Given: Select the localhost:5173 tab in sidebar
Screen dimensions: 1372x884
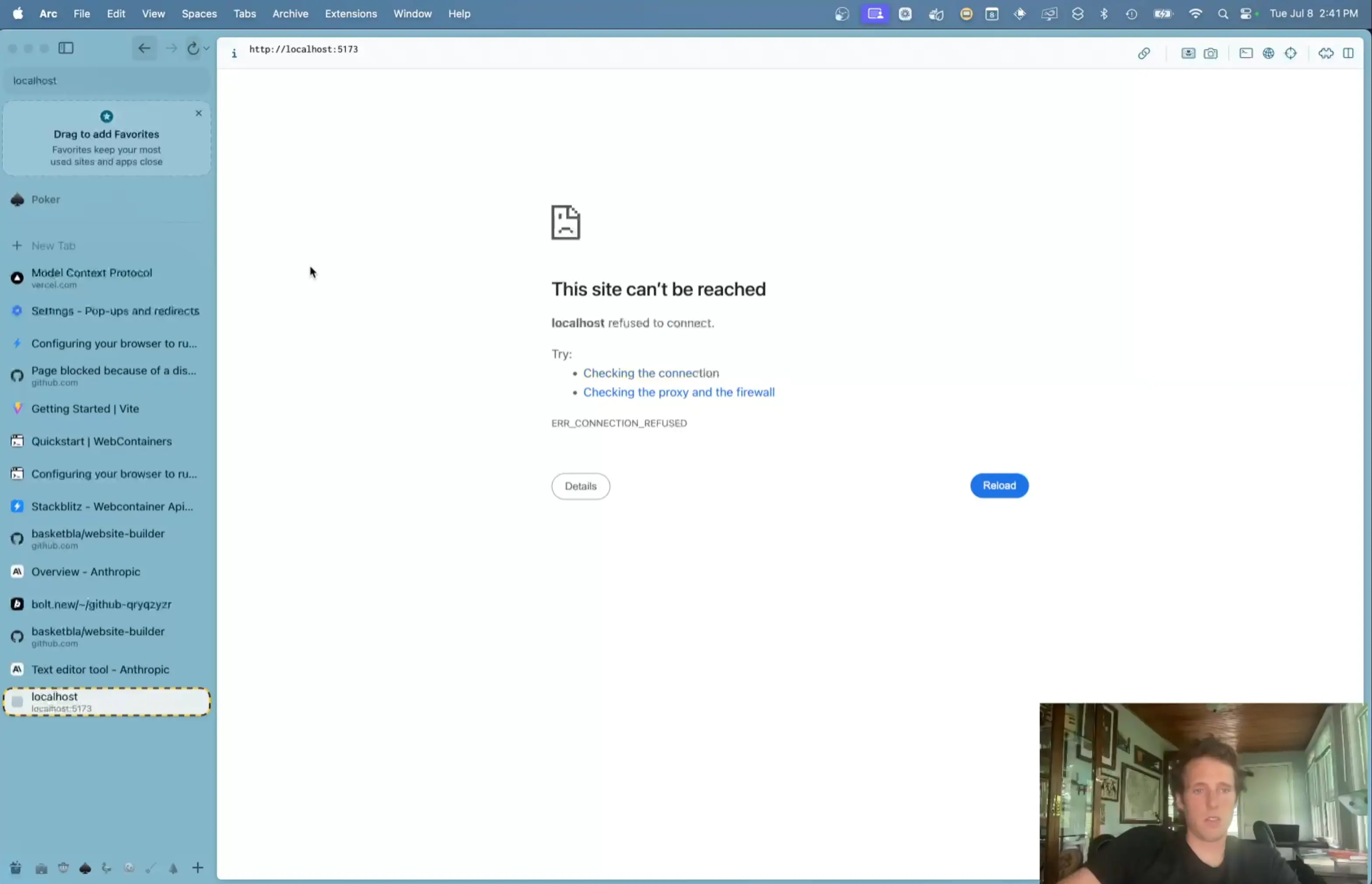Looking at the screenshot, I should pos(107,702).
